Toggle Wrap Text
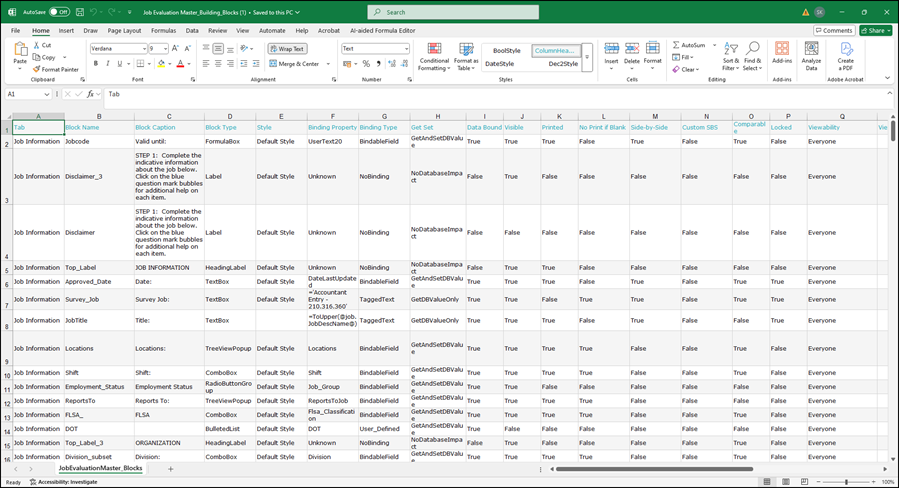Image resolution: width=899 pixels, height=488 pixels. click(x=287, y=49)
